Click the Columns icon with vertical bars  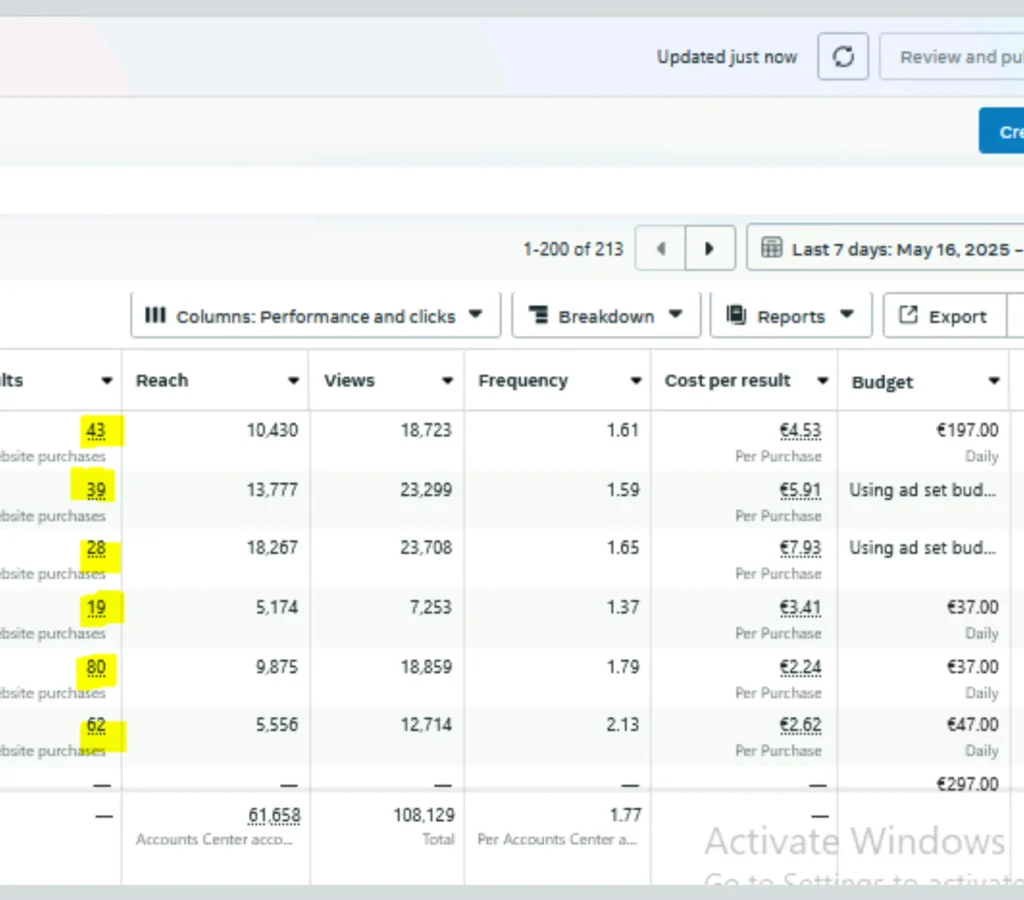[x=155, y=316]
